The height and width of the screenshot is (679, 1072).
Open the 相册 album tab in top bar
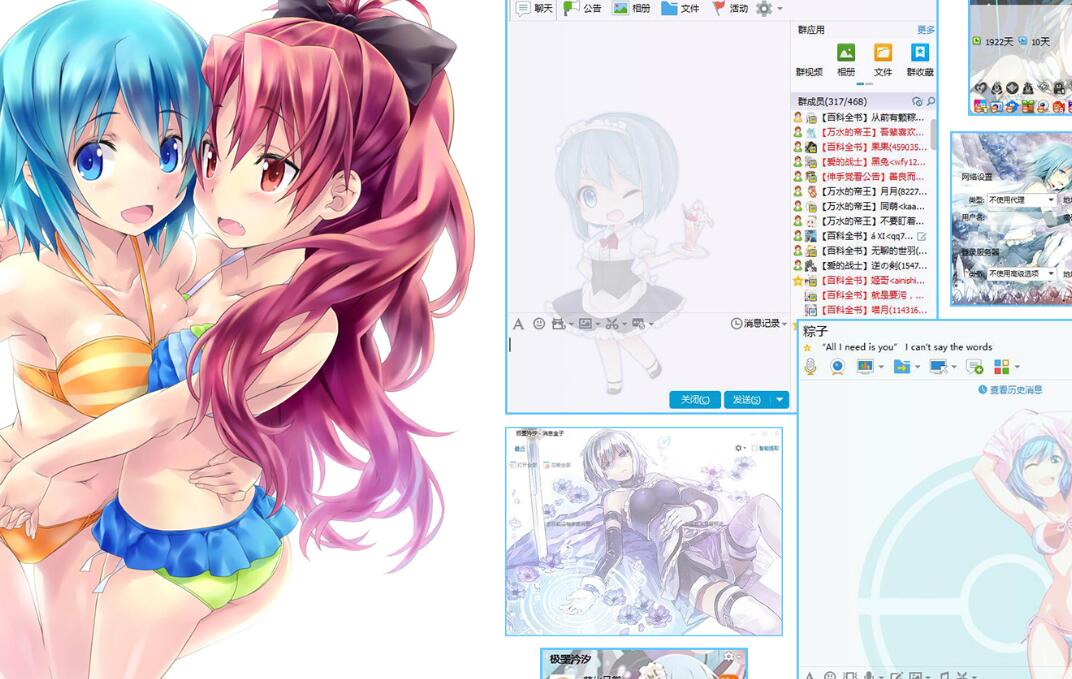click(x=632, y=8)
